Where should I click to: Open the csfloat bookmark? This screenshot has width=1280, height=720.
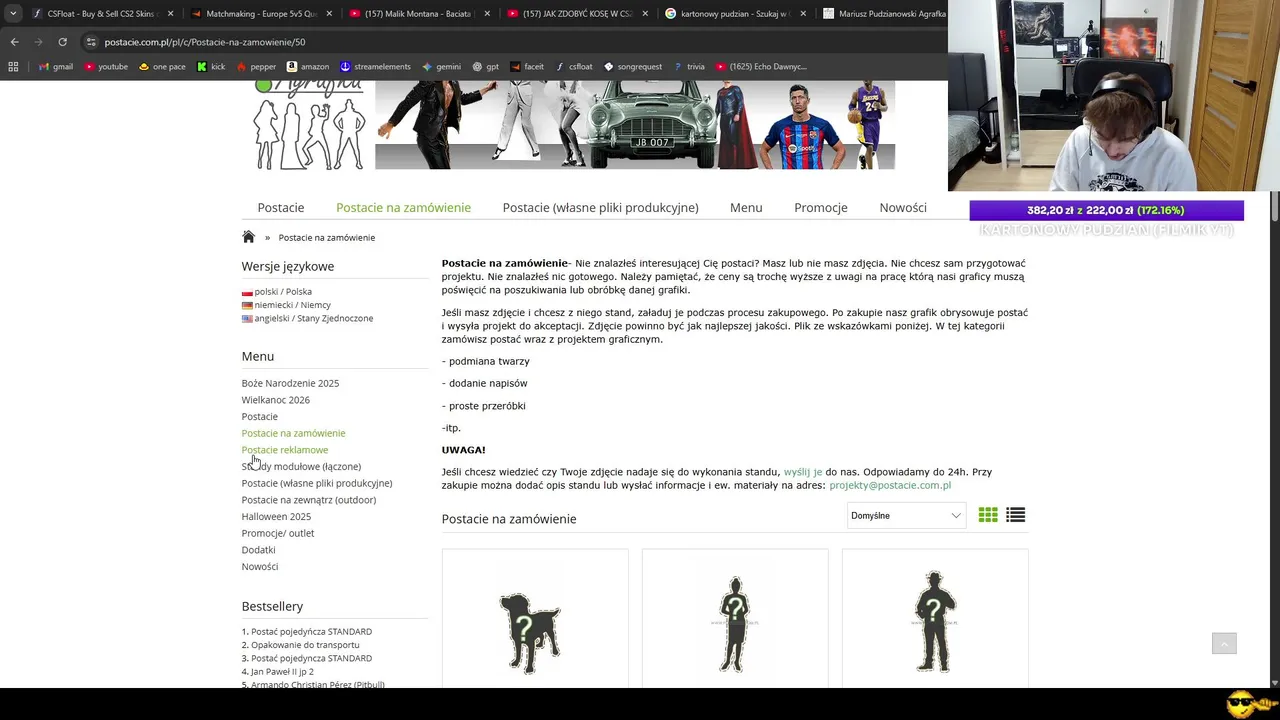573,67
